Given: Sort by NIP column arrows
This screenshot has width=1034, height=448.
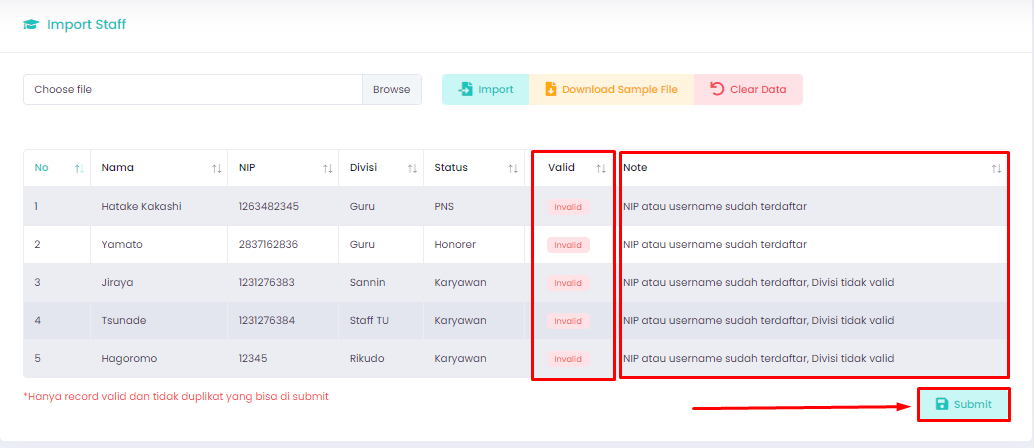Looking at the screenshot, I should pos(327,168).
